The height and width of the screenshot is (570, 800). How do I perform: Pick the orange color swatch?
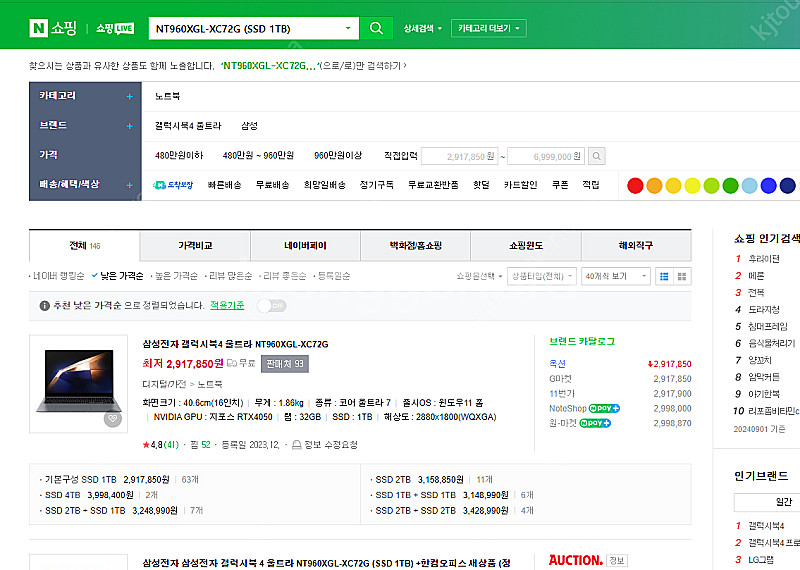(654, 186)
